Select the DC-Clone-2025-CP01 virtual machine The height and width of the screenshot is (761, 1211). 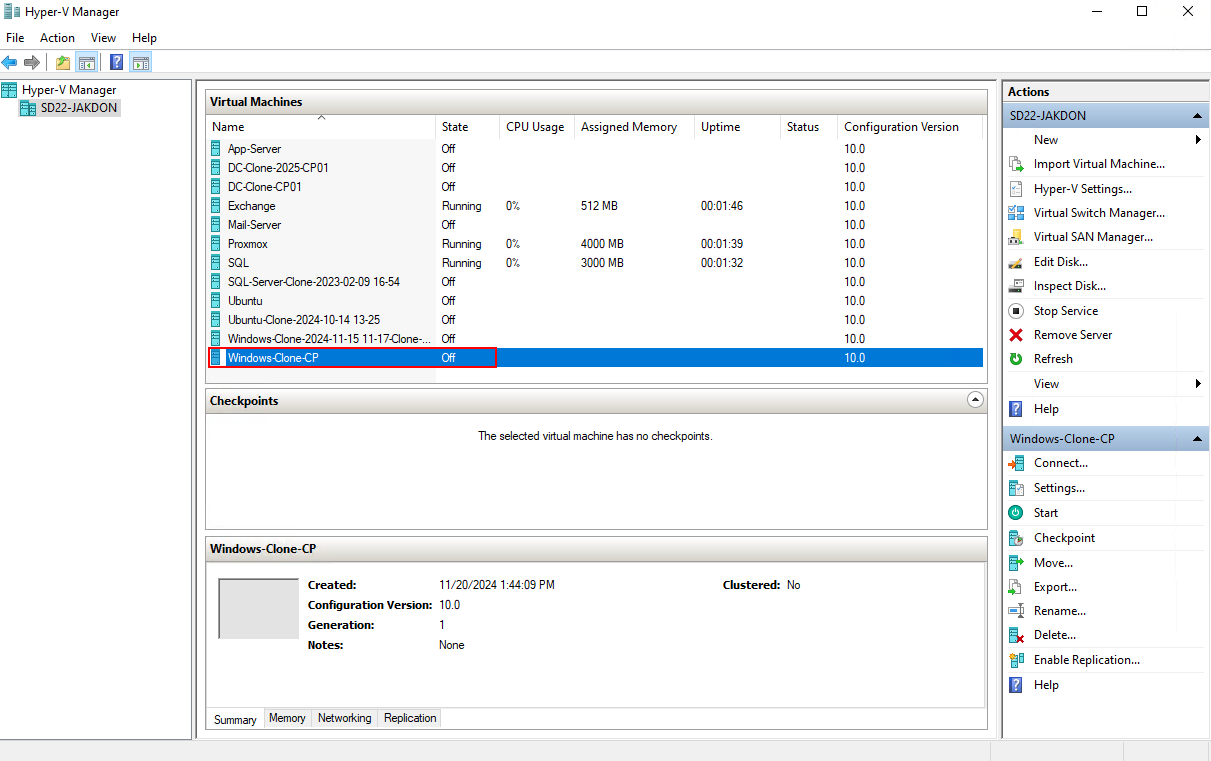click(x=595, y=168)
